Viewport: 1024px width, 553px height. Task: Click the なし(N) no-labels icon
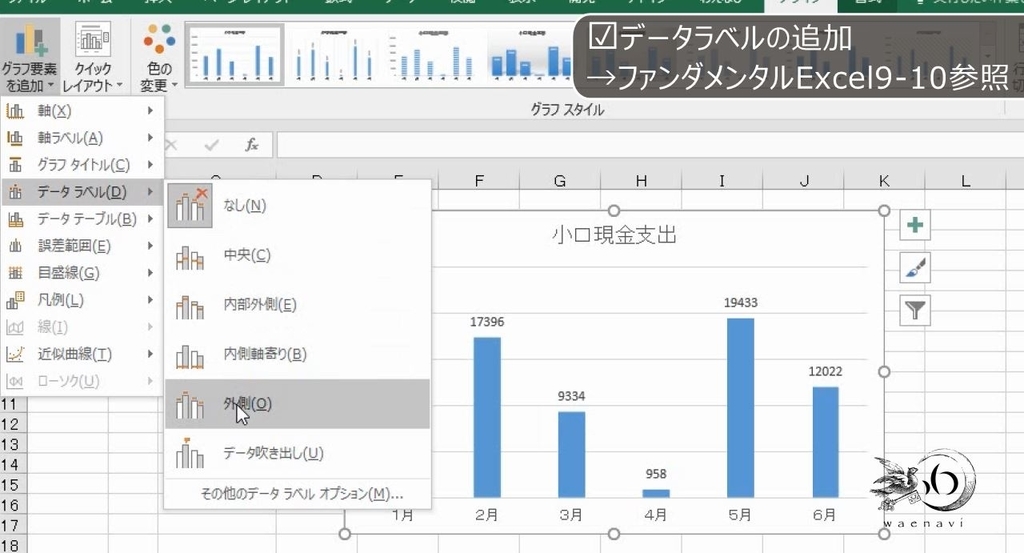(190, 205)
